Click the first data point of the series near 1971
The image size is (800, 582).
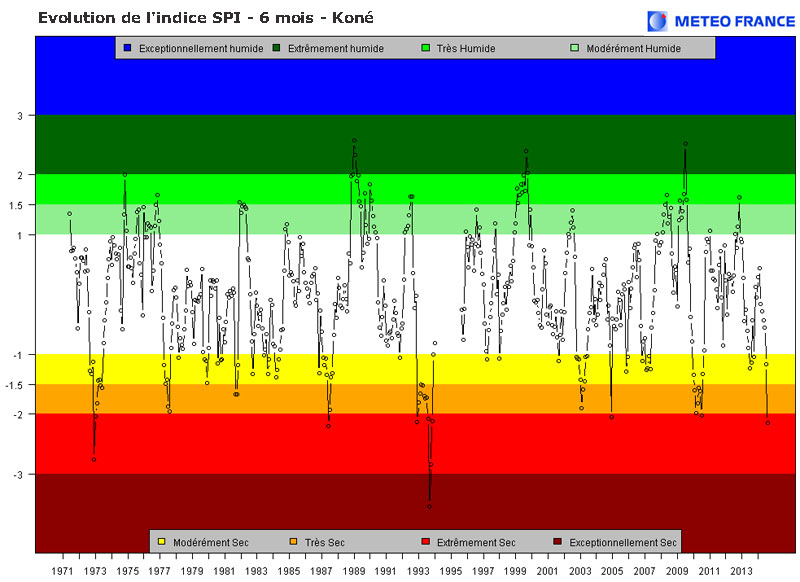click(x=69, y=214)
